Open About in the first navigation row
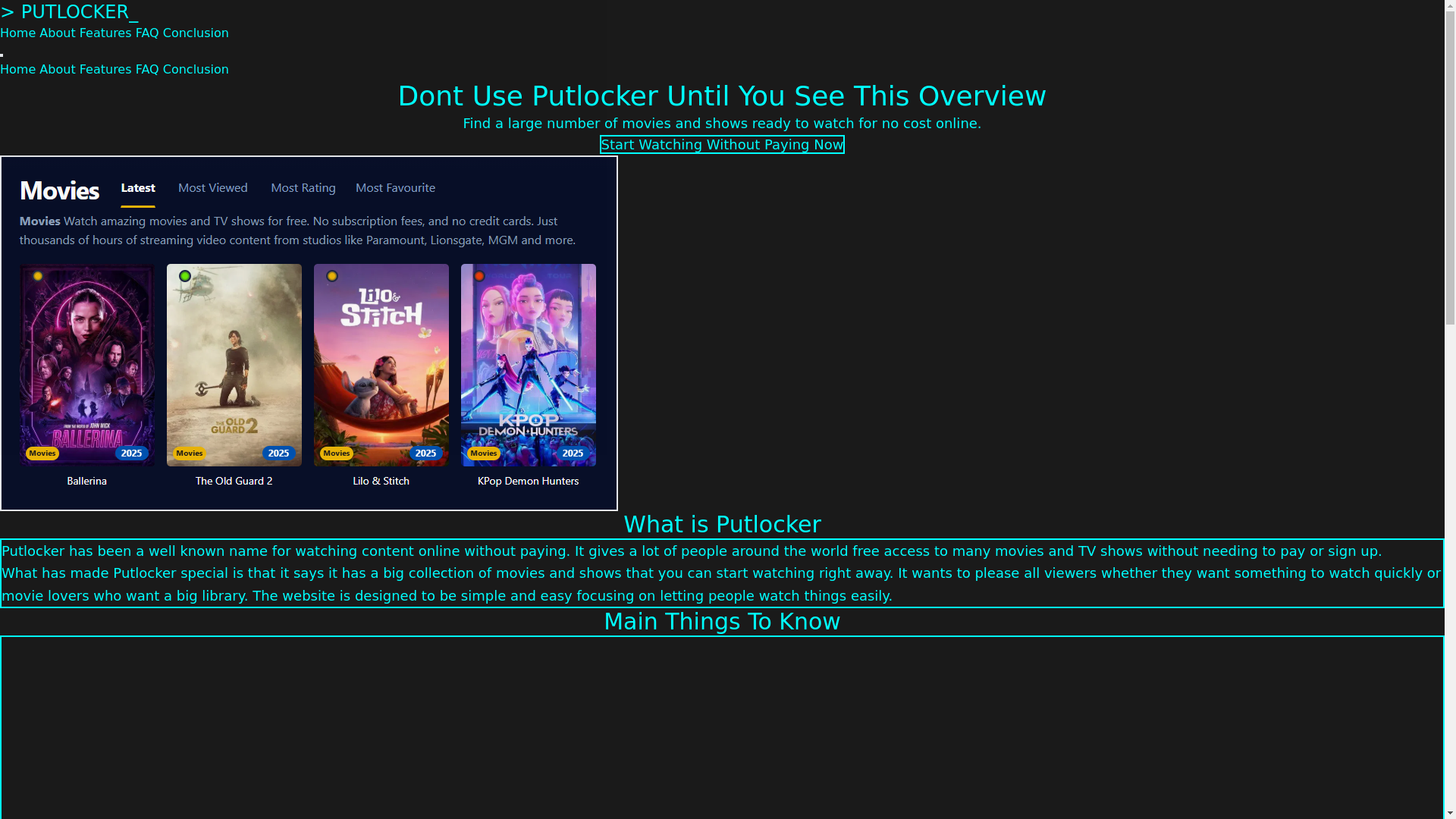1456x819 pixels. (58, 33)
